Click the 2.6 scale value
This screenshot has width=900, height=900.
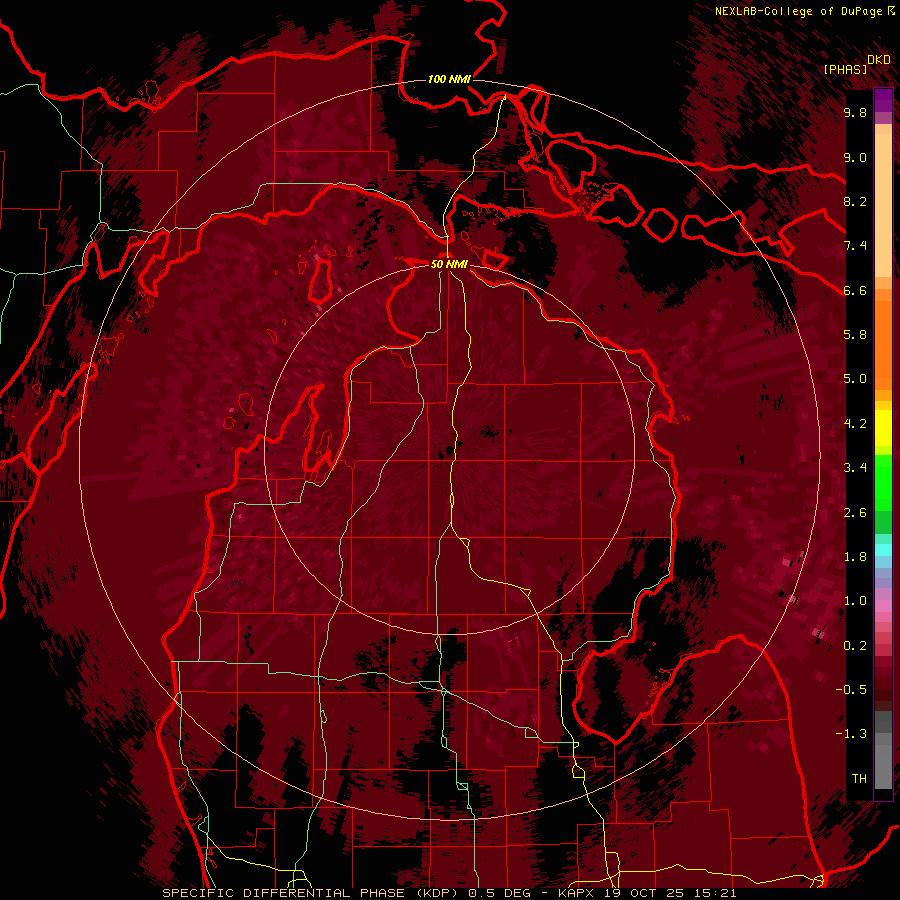[855, 513]
